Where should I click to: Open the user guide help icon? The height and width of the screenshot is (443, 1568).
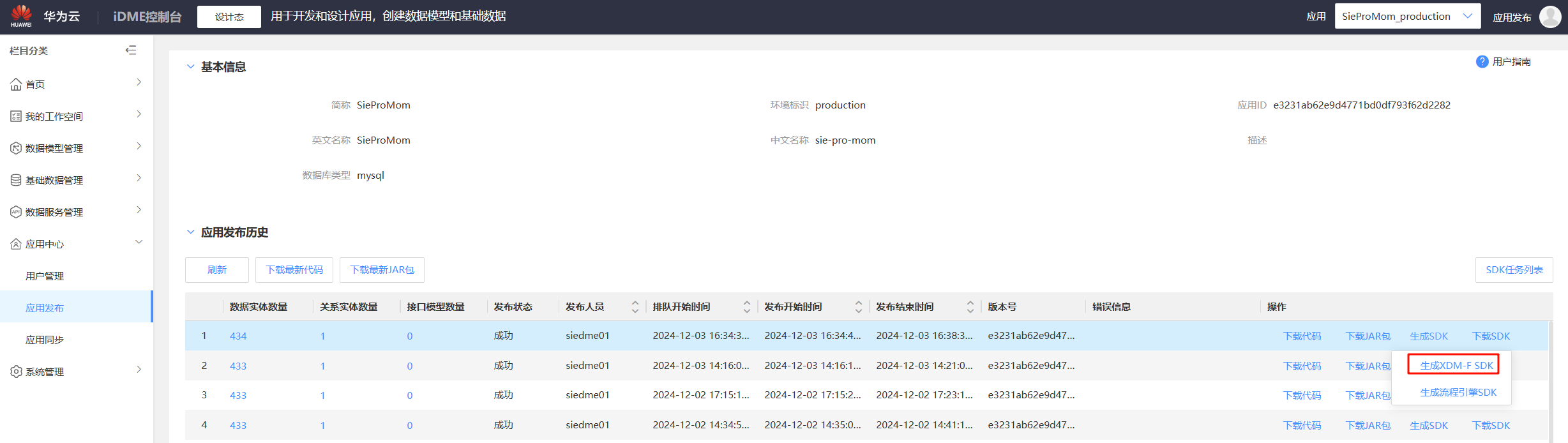(x=1482, y=61)
